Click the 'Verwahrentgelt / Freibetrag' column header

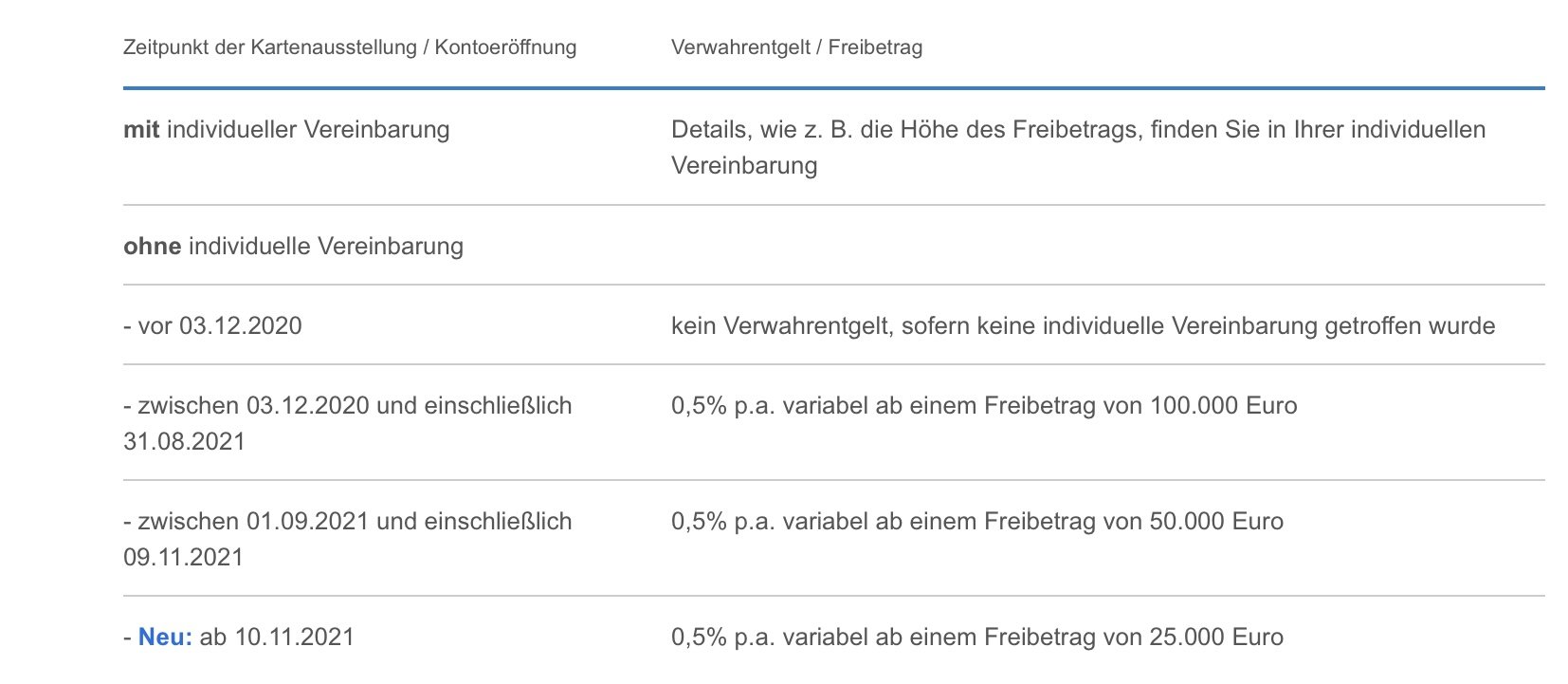coord(796,47)
